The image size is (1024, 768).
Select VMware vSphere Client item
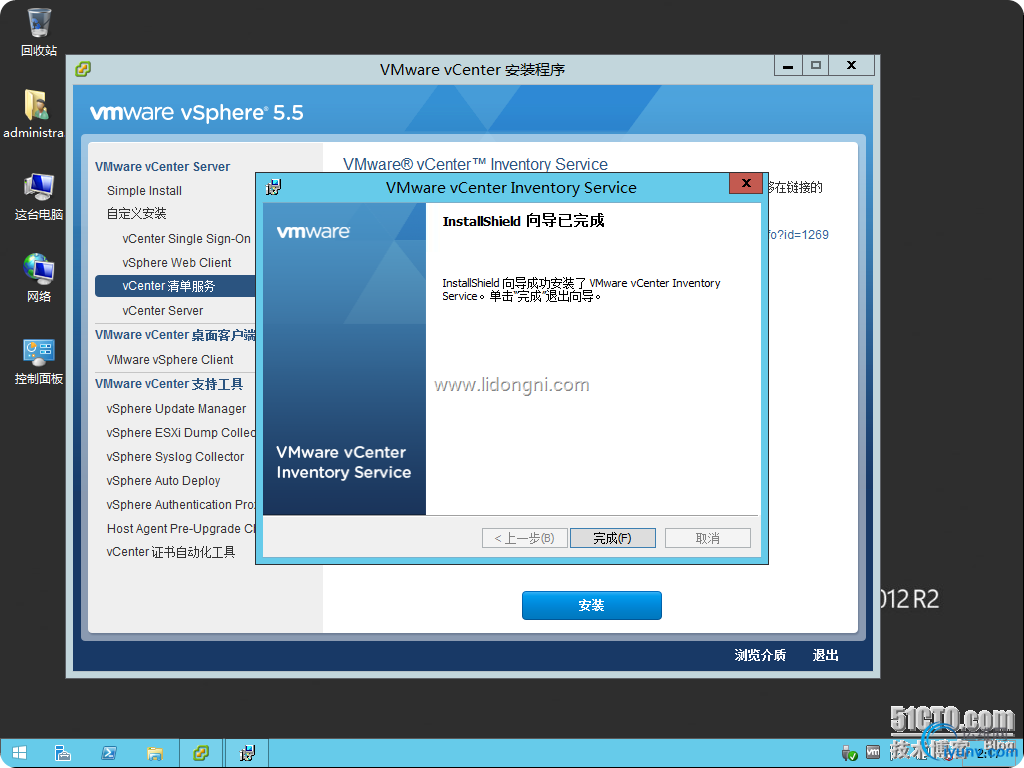point(170,360)
